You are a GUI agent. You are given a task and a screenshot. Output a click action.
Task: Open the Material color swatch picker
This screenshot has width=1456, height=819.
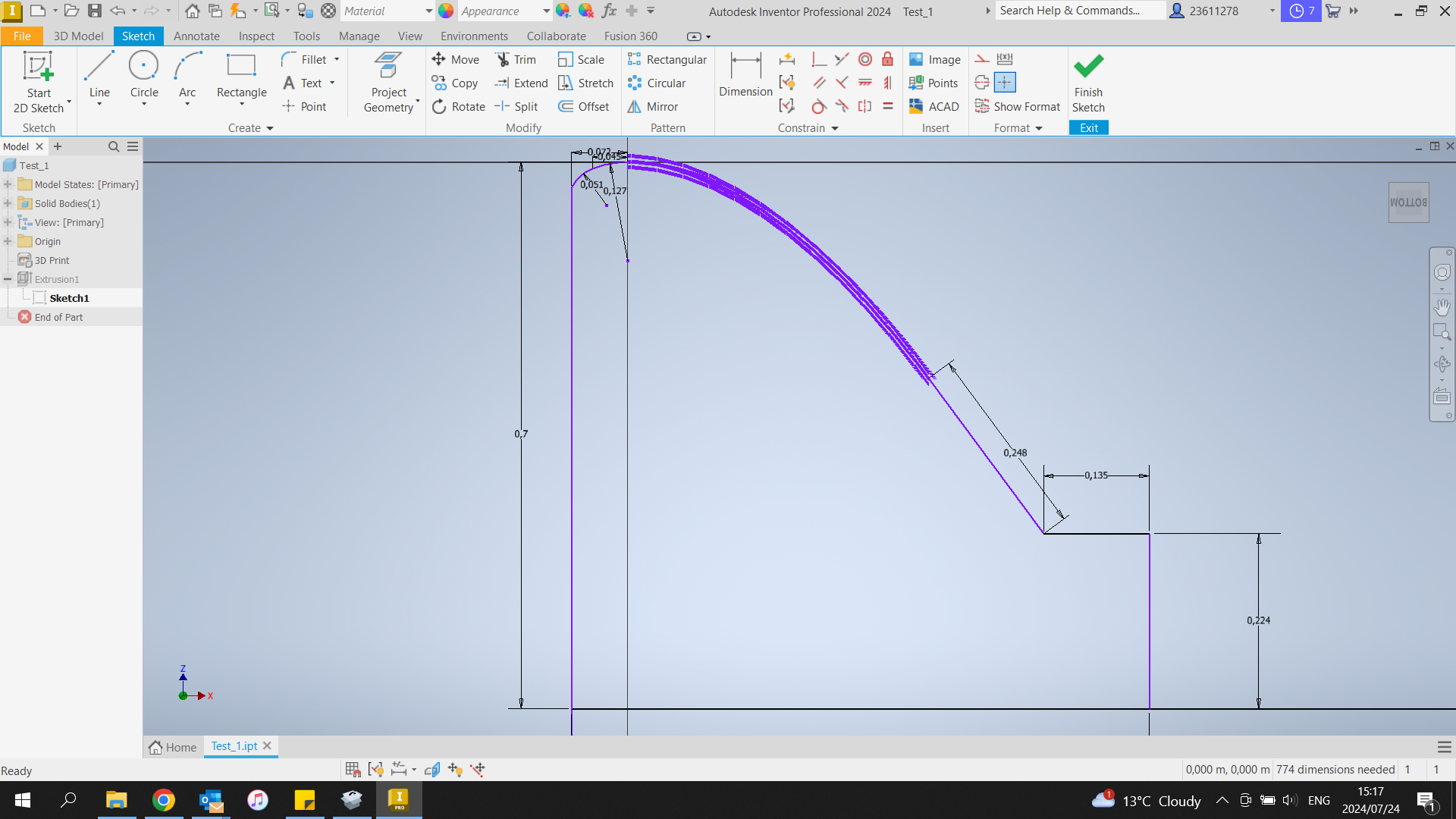coord(445,11)
